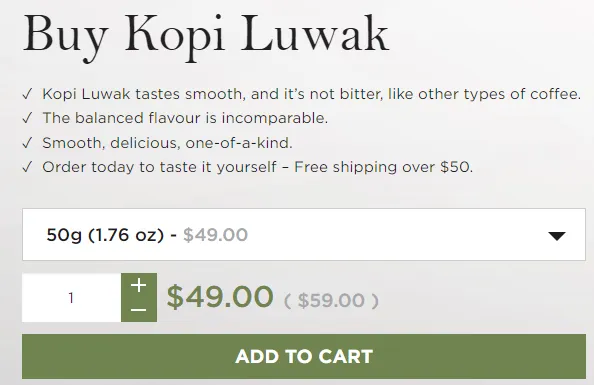This screenshot has height=385, width=594.
Task: Click the large green $49.00 price
Action: pos(220,297)
